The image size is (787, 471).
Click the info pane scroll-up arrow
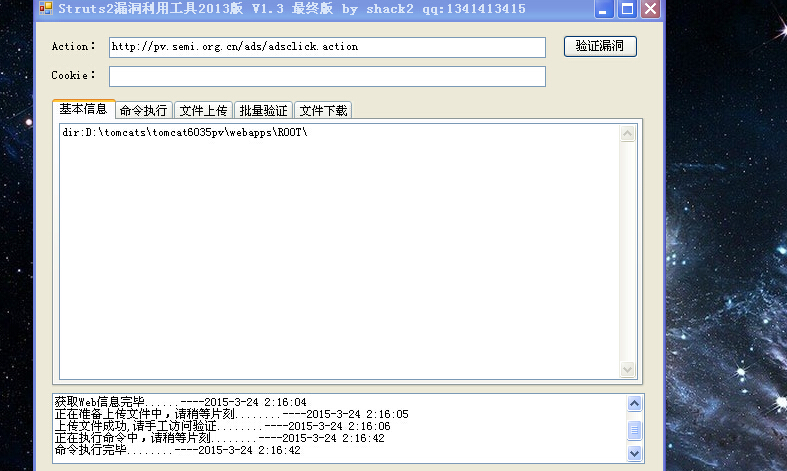coord(627,134)
